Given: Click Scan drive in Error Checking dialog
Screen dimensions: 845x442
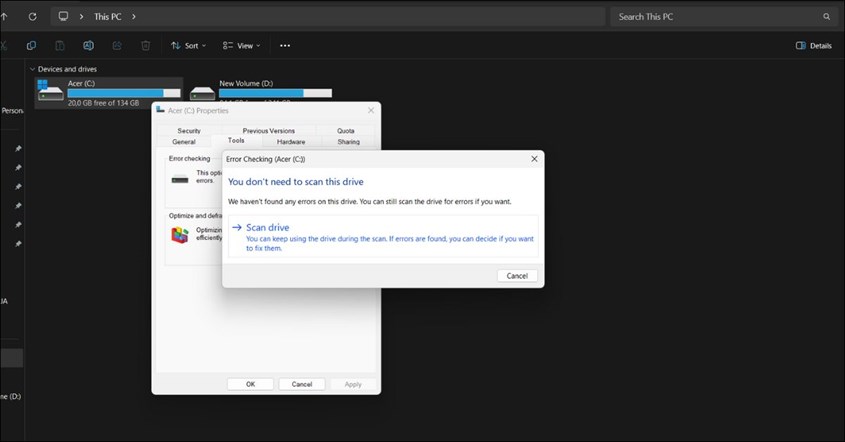Looking at the screenshot, I should coord(383,237).
